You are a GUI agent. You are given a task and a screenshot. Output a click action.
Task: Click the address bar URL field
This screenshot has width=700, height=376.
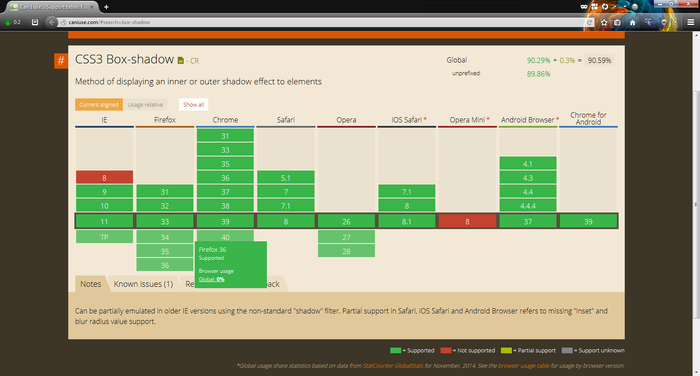tap(321, 22)
